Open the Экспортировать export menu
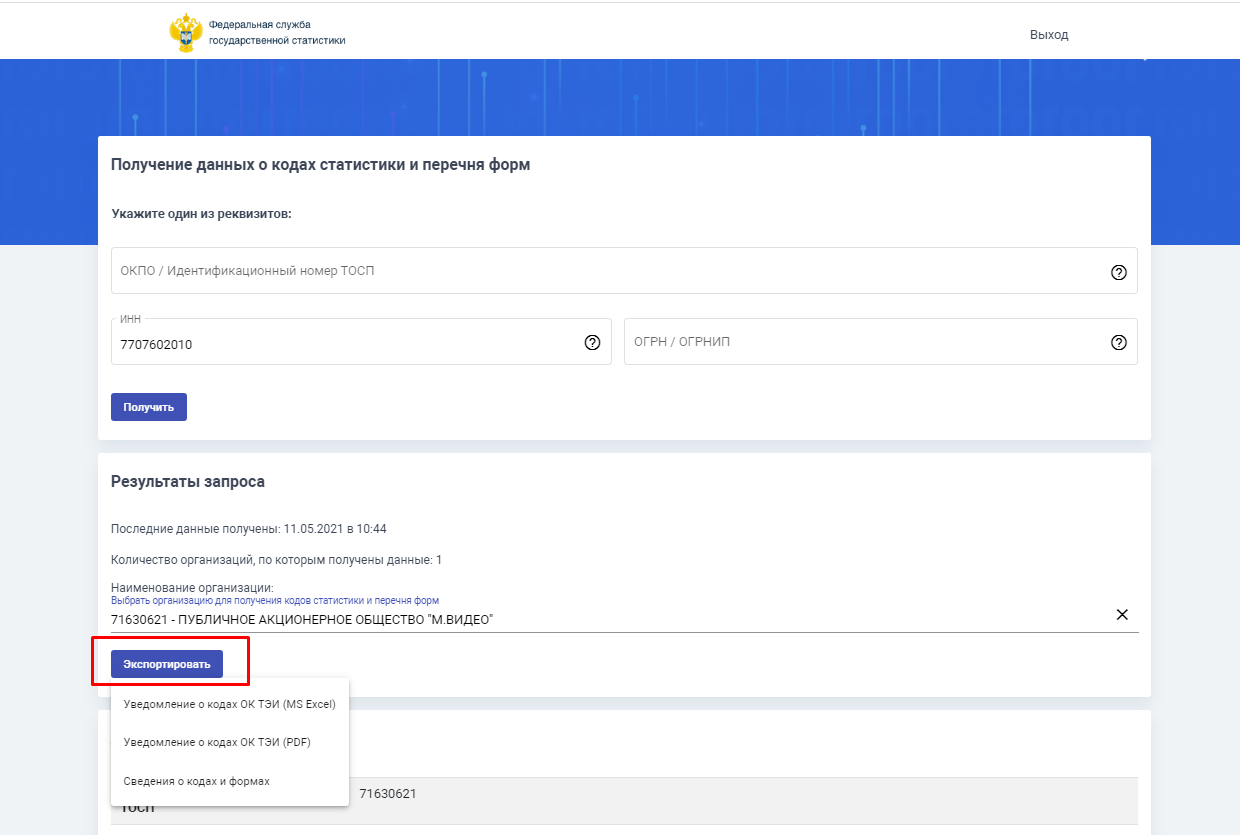The width and height of the screenshot is (1240, 835). pyautogui.click(x=167, y=664)
